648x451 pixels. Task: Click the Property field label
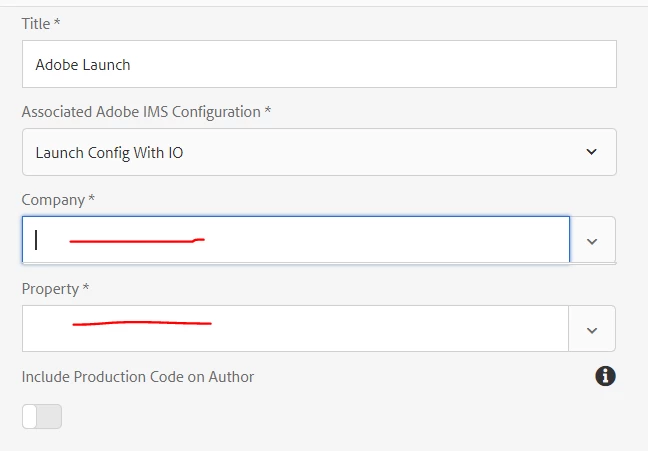tap(55, 289)
